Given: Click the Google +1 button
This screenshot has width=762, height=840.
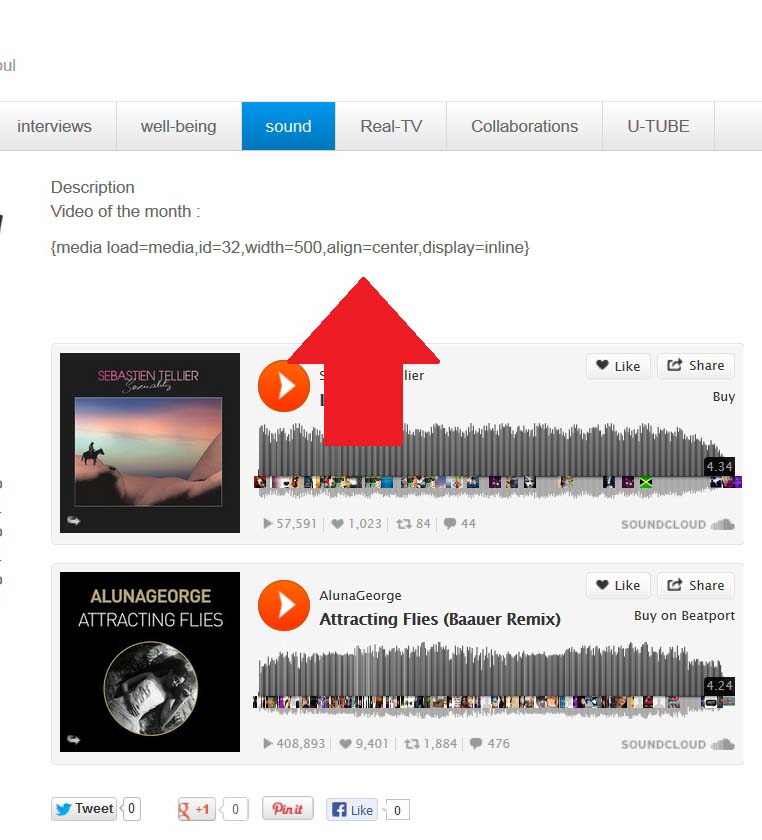Looking at the screenshot, I should click(196, 809).
